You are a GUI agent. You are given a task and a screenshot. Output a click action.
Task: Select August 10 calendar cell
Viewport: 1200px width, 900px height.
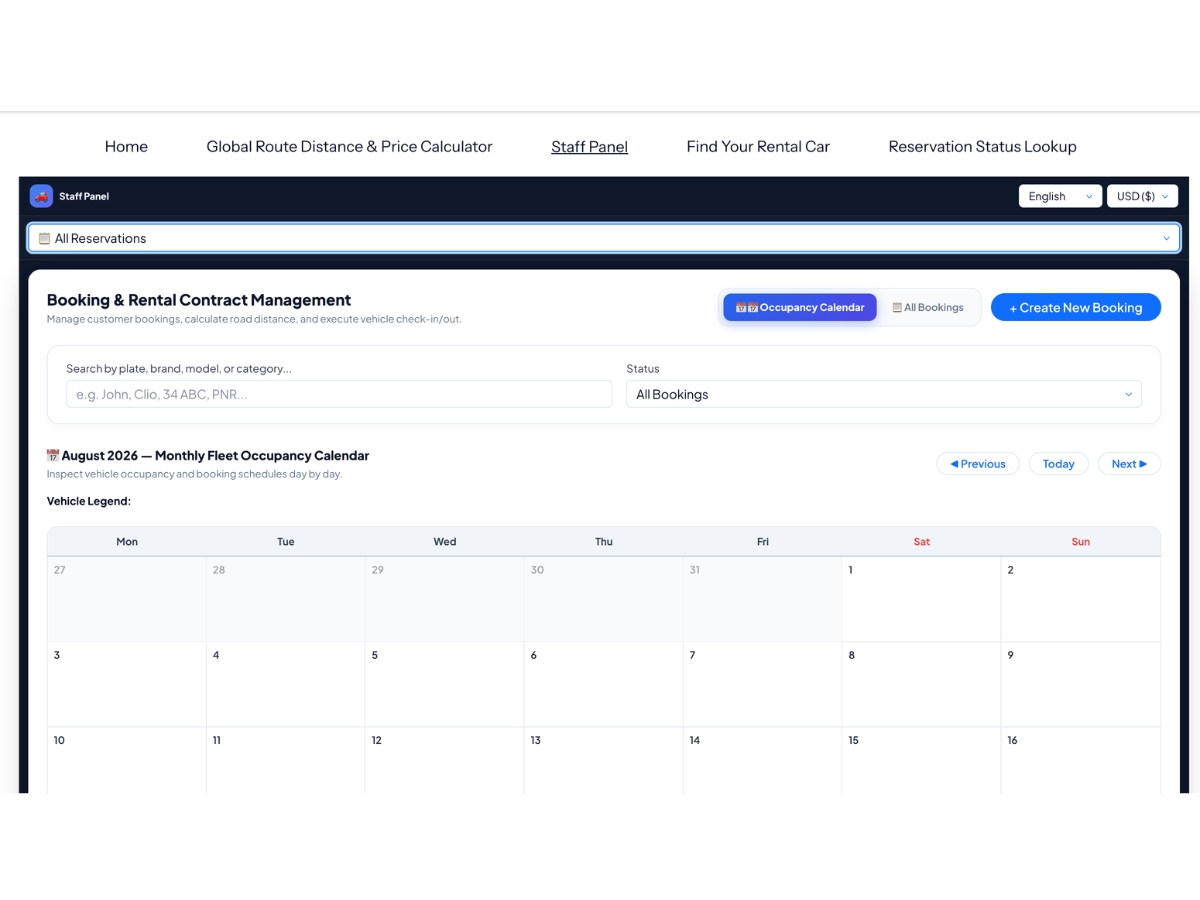point(127,760)
